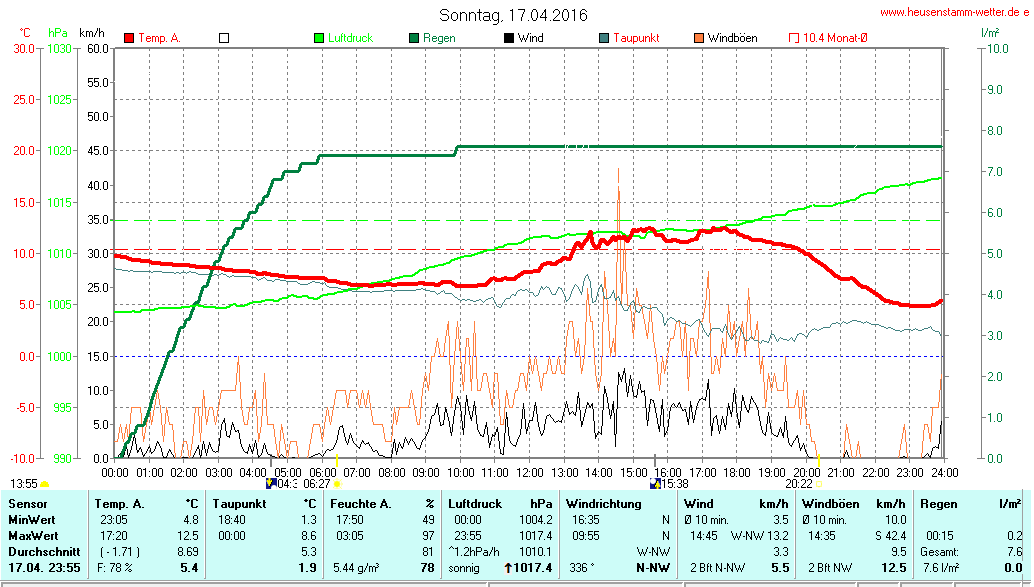Viewport: 1034px width, 587px height.
Task: Click the upward pressure trend arrow by 1017.4
Action: click(508, 568)
